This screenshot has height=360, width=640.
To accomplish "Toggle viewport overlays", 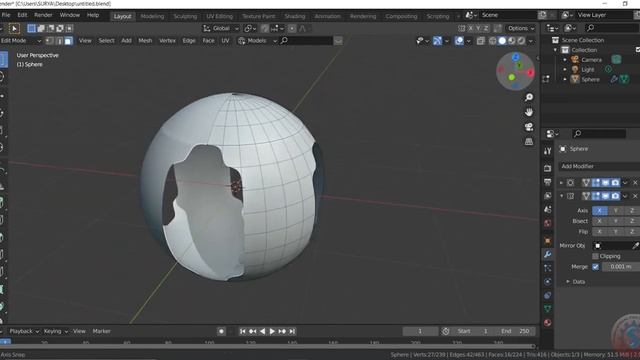I will pos(459,41).
